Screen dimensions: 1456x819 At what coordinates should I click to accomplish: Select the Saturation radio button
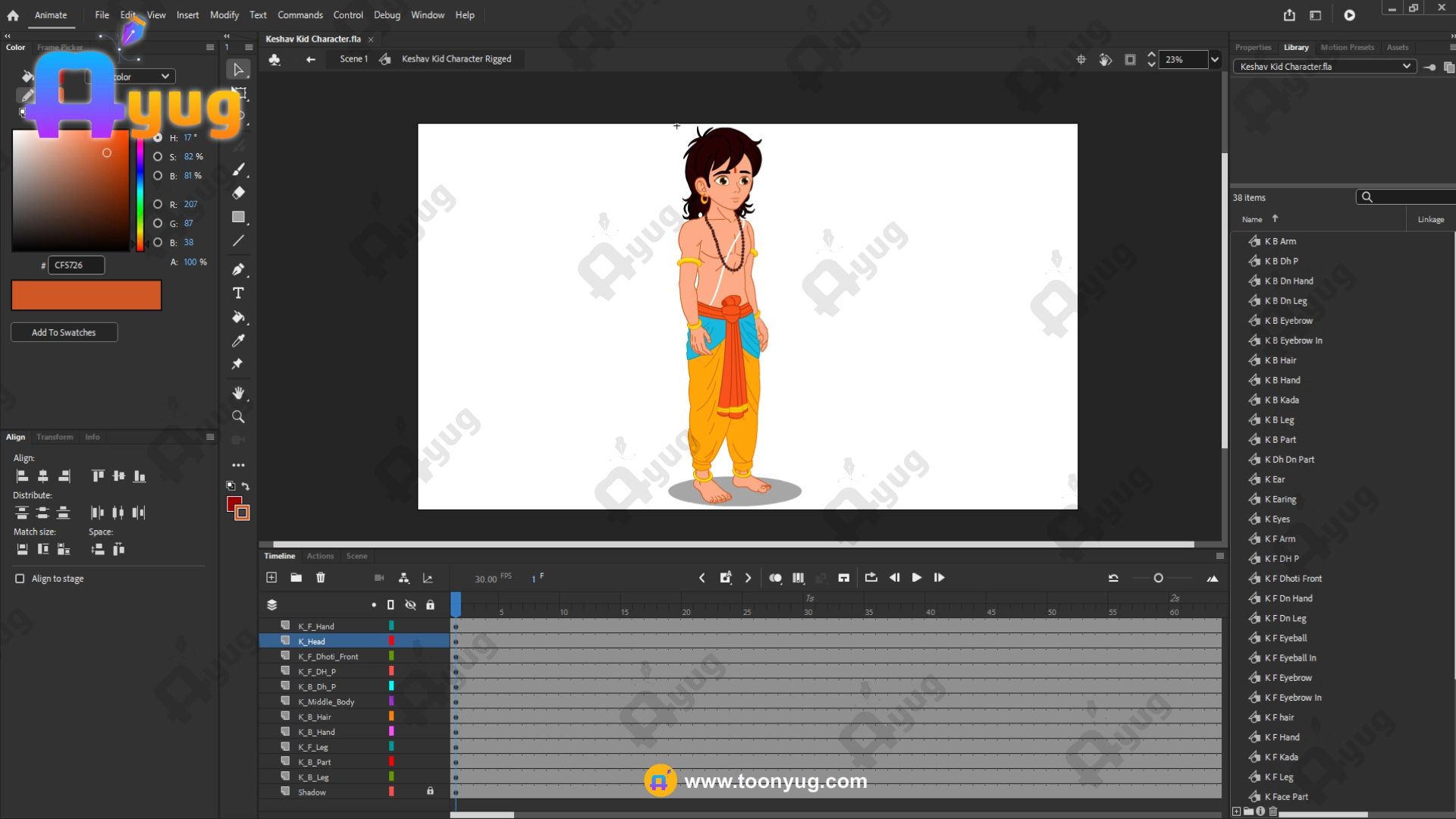pyautogui.click(x=158, y=157)
